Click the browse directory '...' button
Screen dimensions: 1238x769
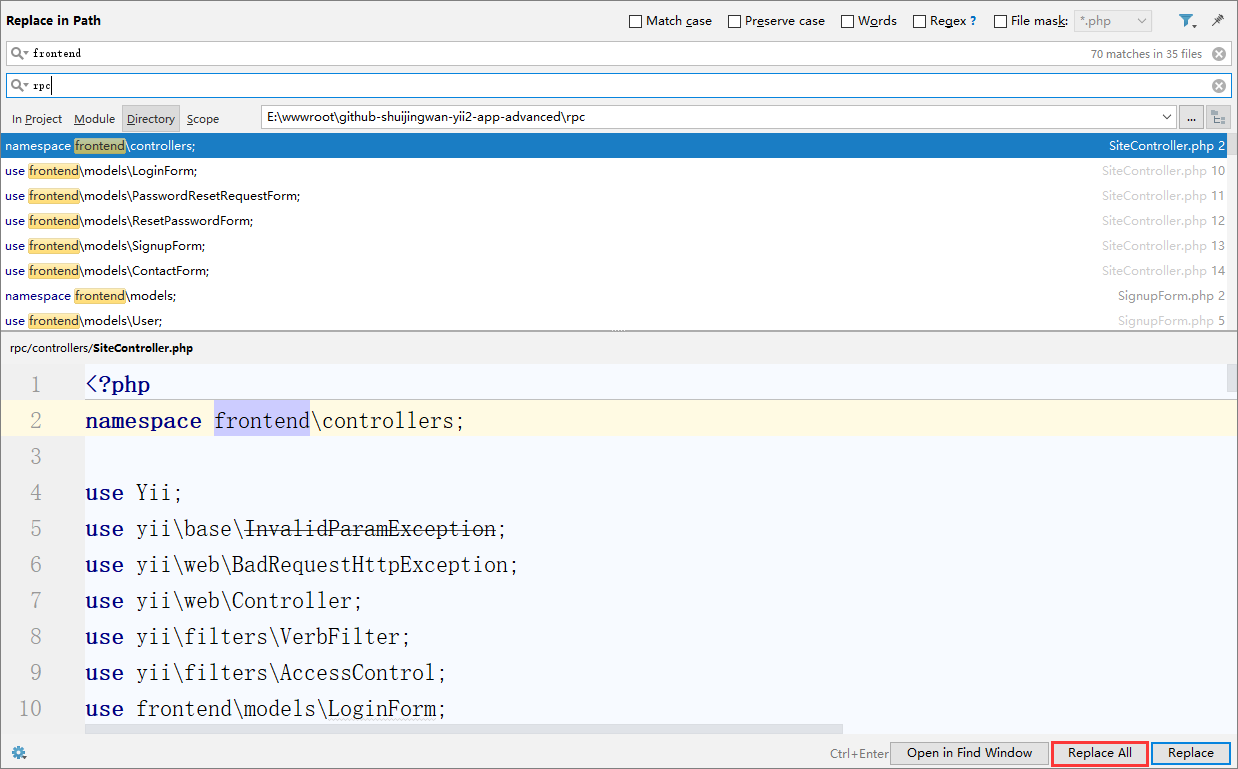[x=1190, y=118]
